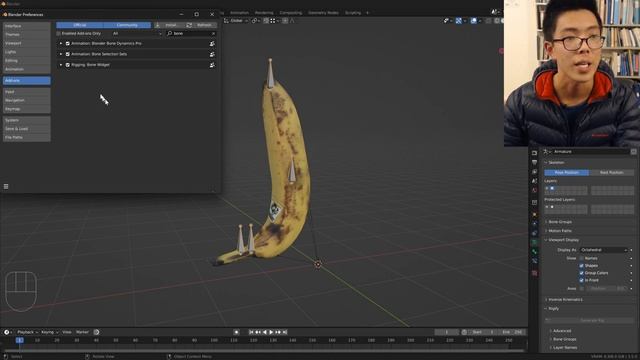Open the Armature data properties tab icon

pos(535,242)
